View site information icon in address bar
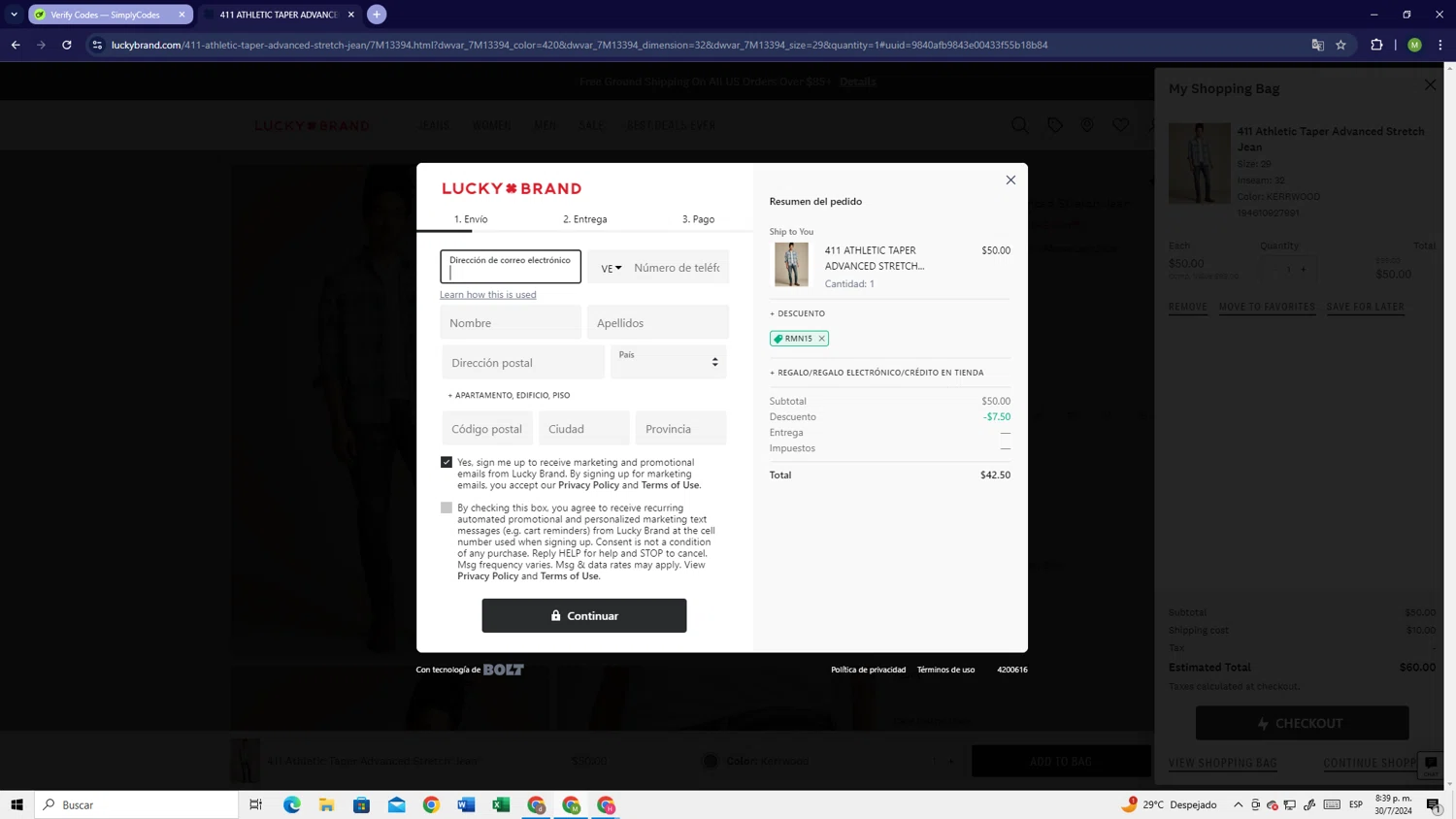 pos(97,45)
